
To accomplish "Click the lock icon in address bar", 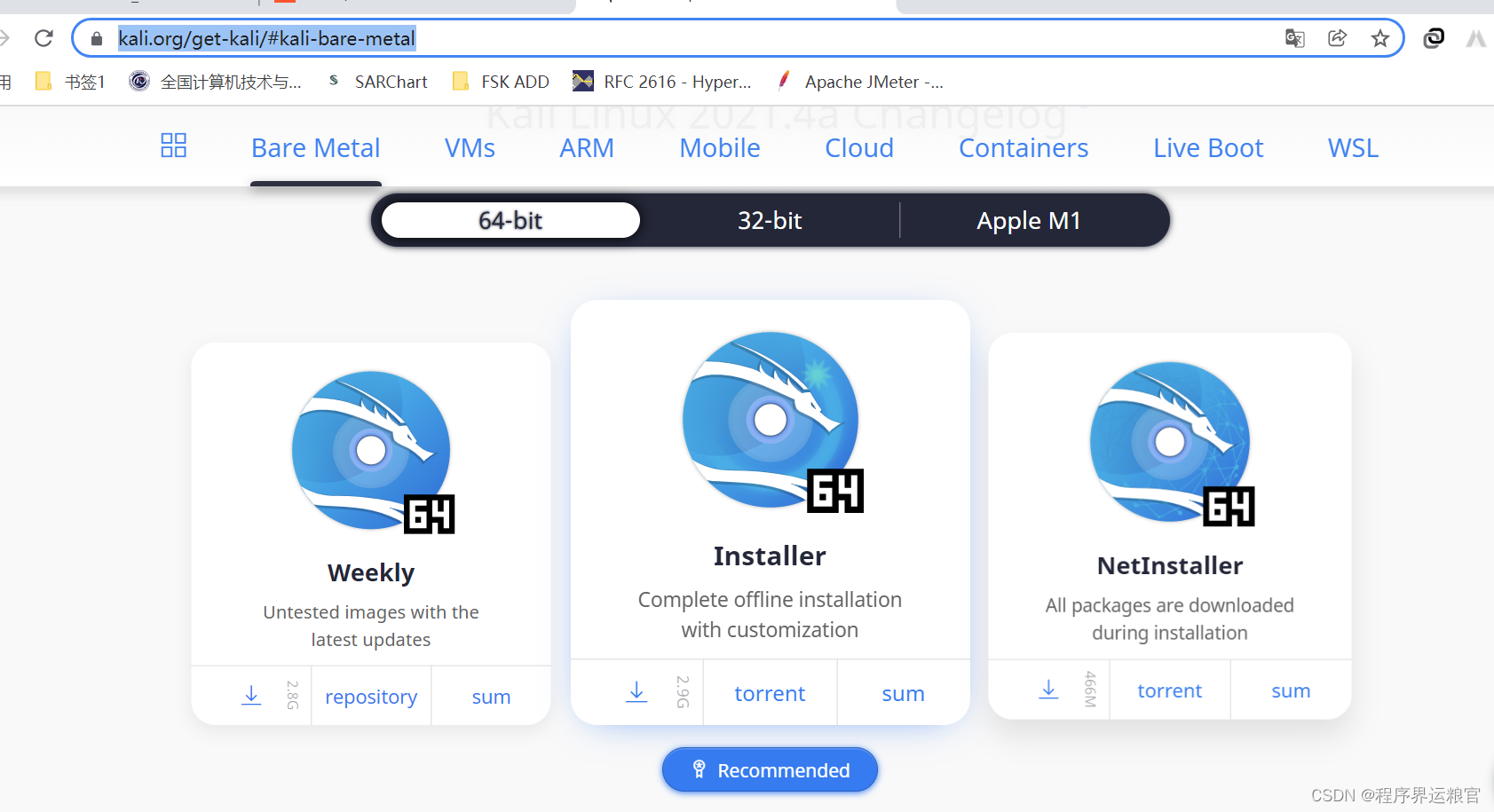I will click(x=97, y=38).
